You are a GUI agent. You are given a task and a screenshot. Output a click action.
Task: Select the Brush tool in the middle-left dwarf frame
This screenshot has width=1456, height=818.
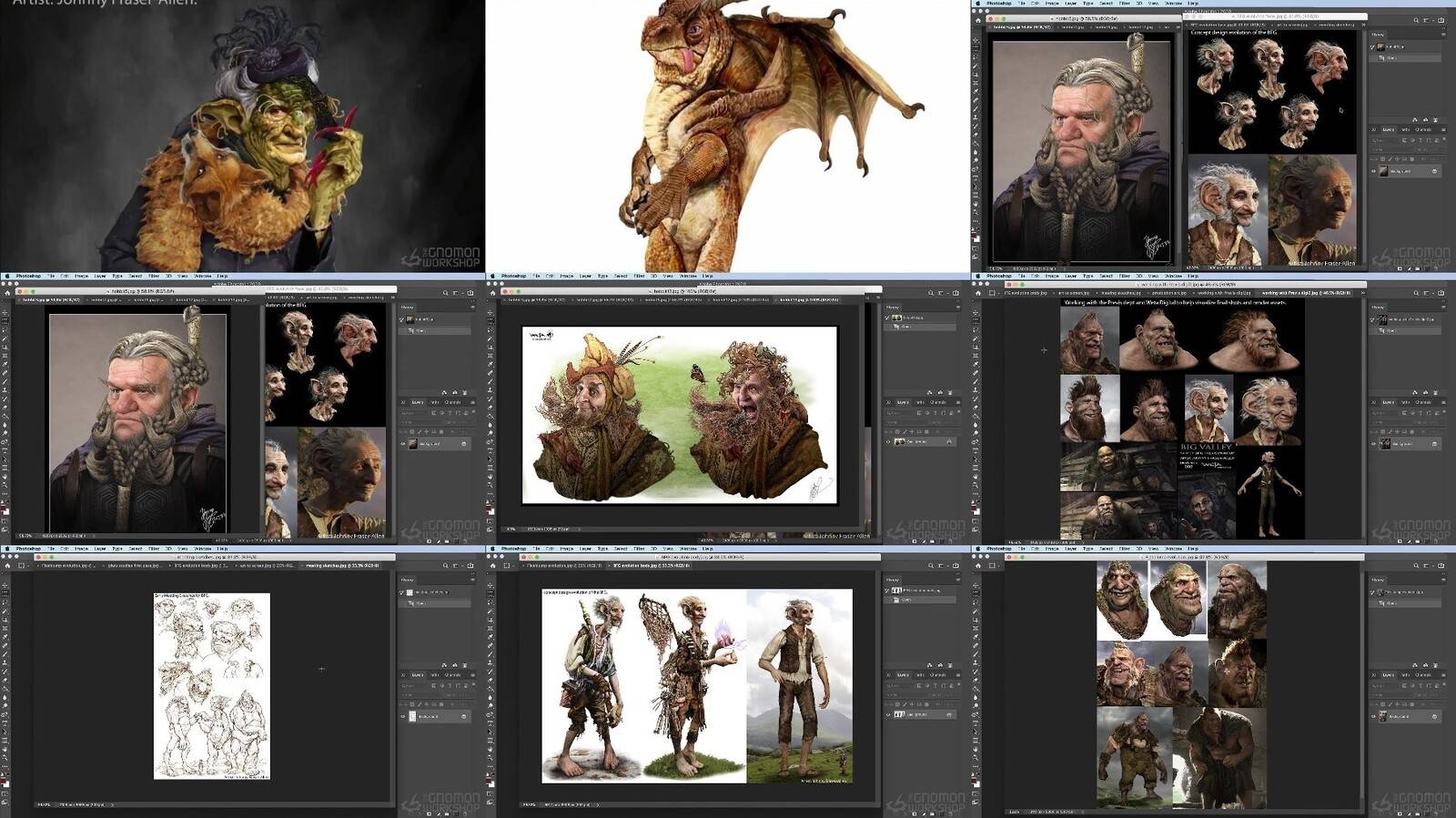coord(5,380)
